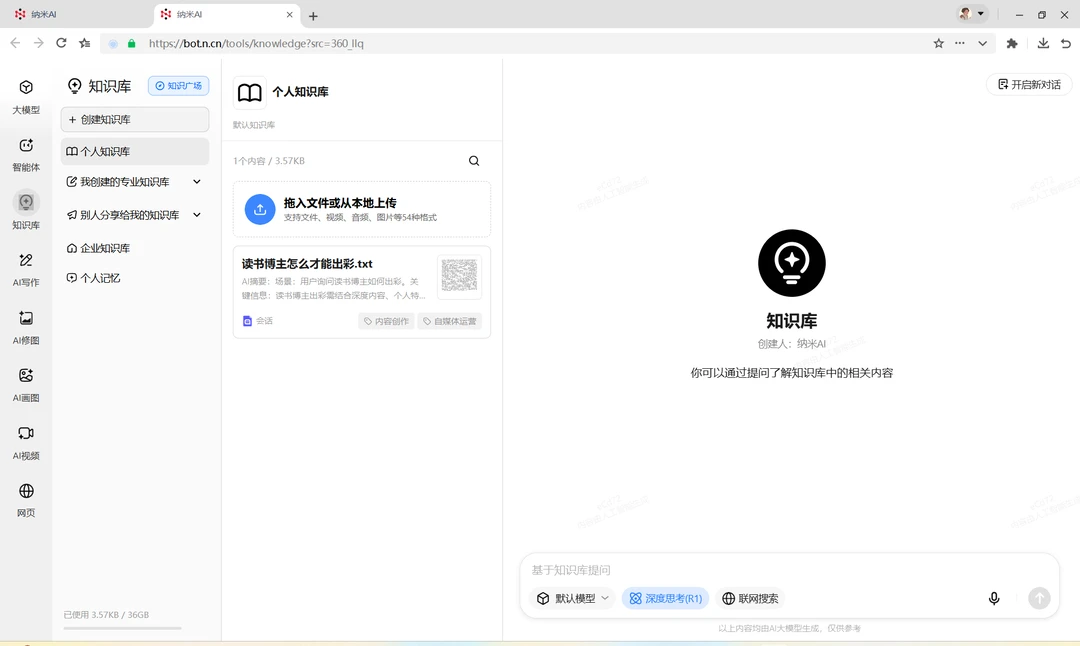This screenshot has width=1080, height=646.
Task: Open the AI写作 tool
Action: tap(26, 269)
